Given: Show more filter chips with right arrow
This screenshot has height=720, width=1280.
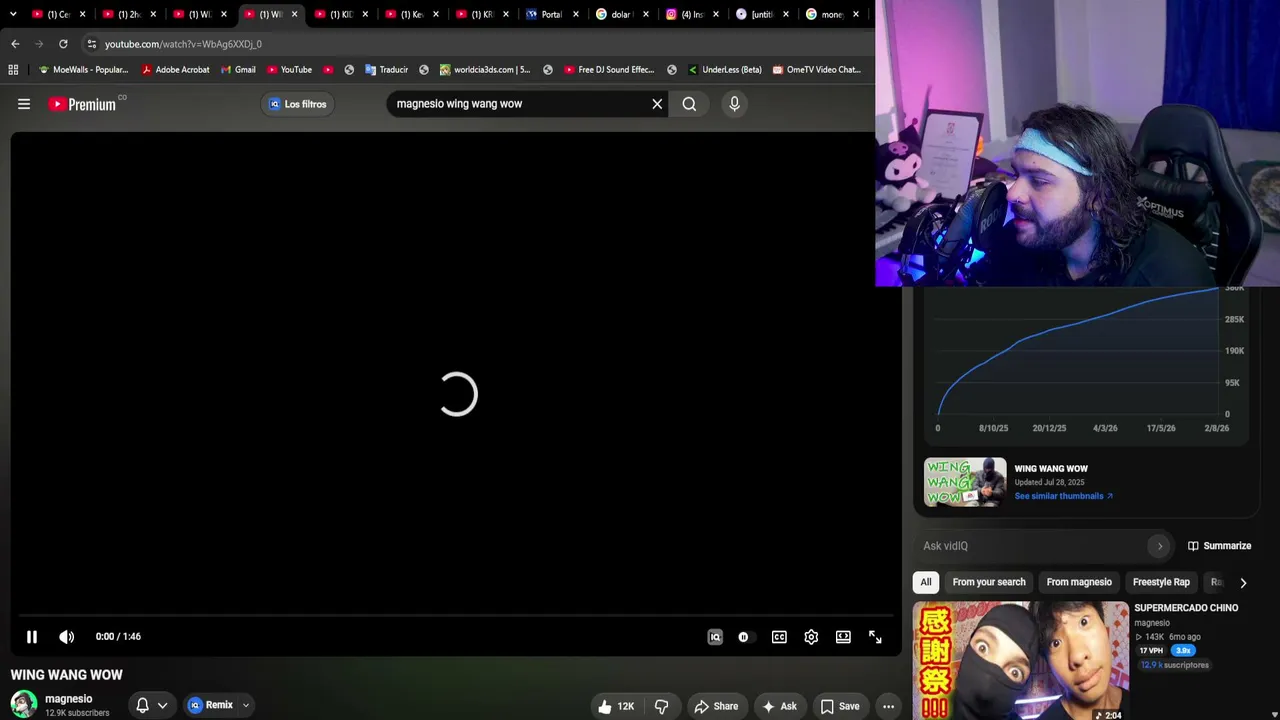Looking at the screenshot, I should click(1243, 582).
